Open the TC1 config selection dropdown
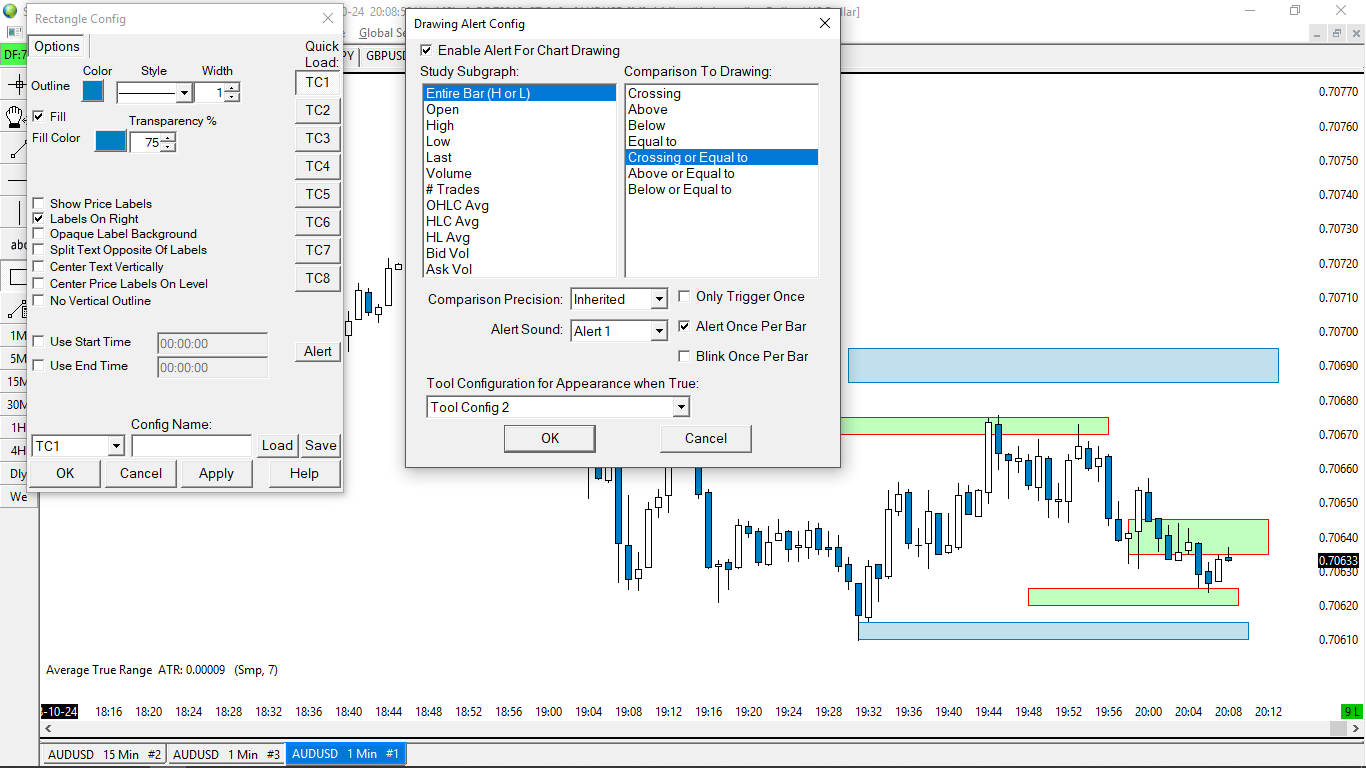 (116, 446)
